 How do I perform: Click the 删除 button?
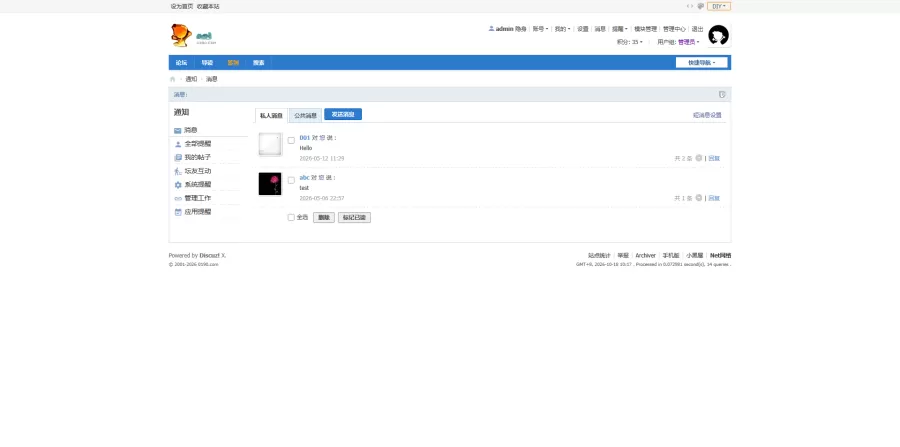324,217
